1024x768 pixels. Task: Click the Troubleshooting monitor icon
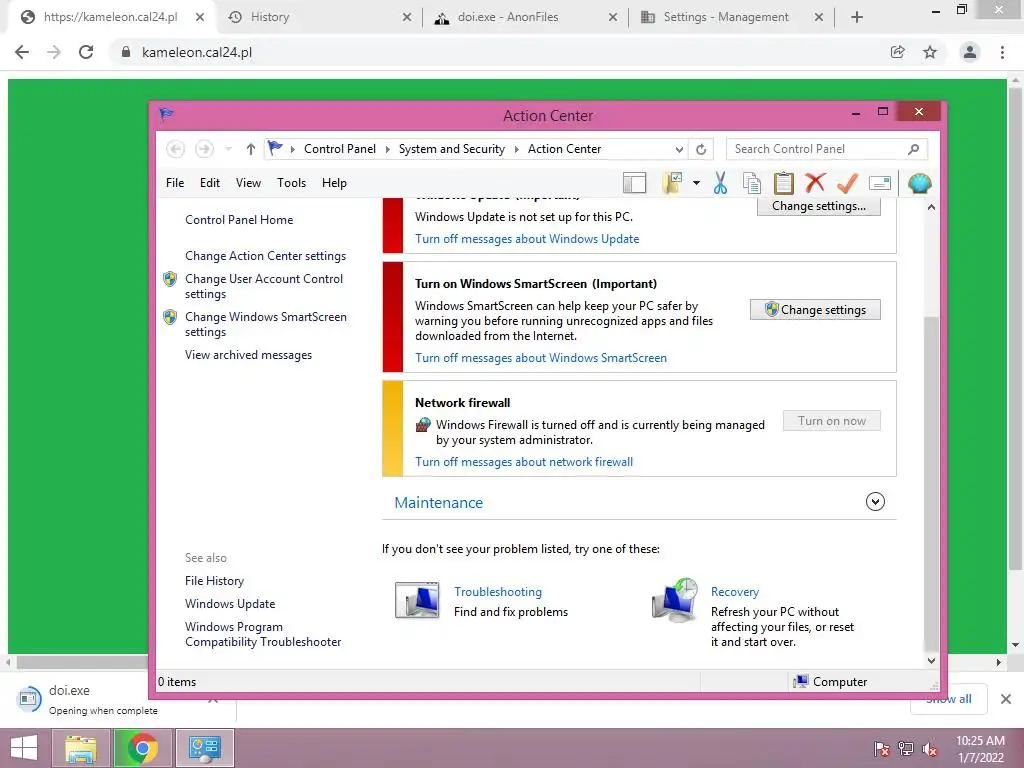417,600
